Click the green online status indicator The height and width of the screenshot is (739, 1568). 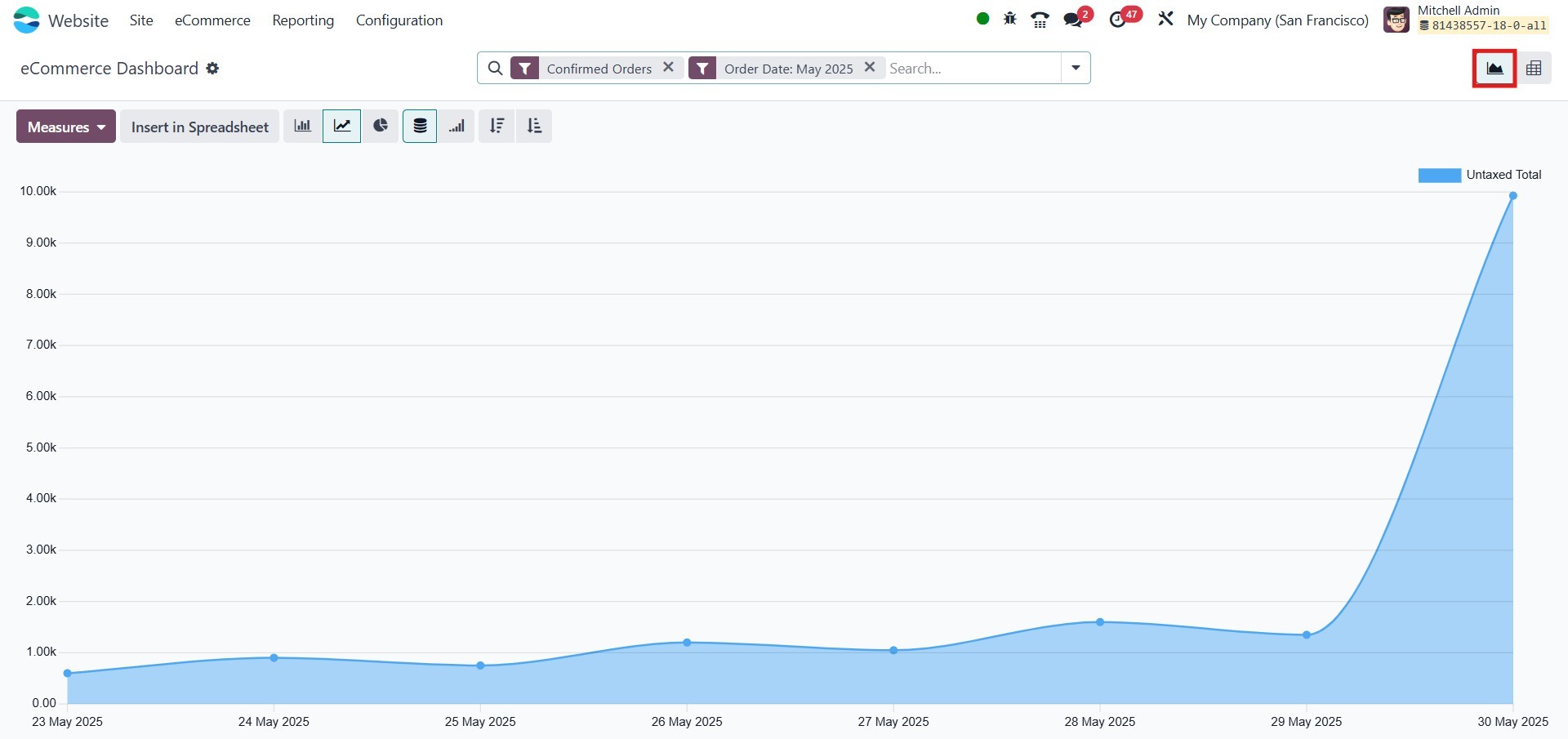click(x=983, y=19)
